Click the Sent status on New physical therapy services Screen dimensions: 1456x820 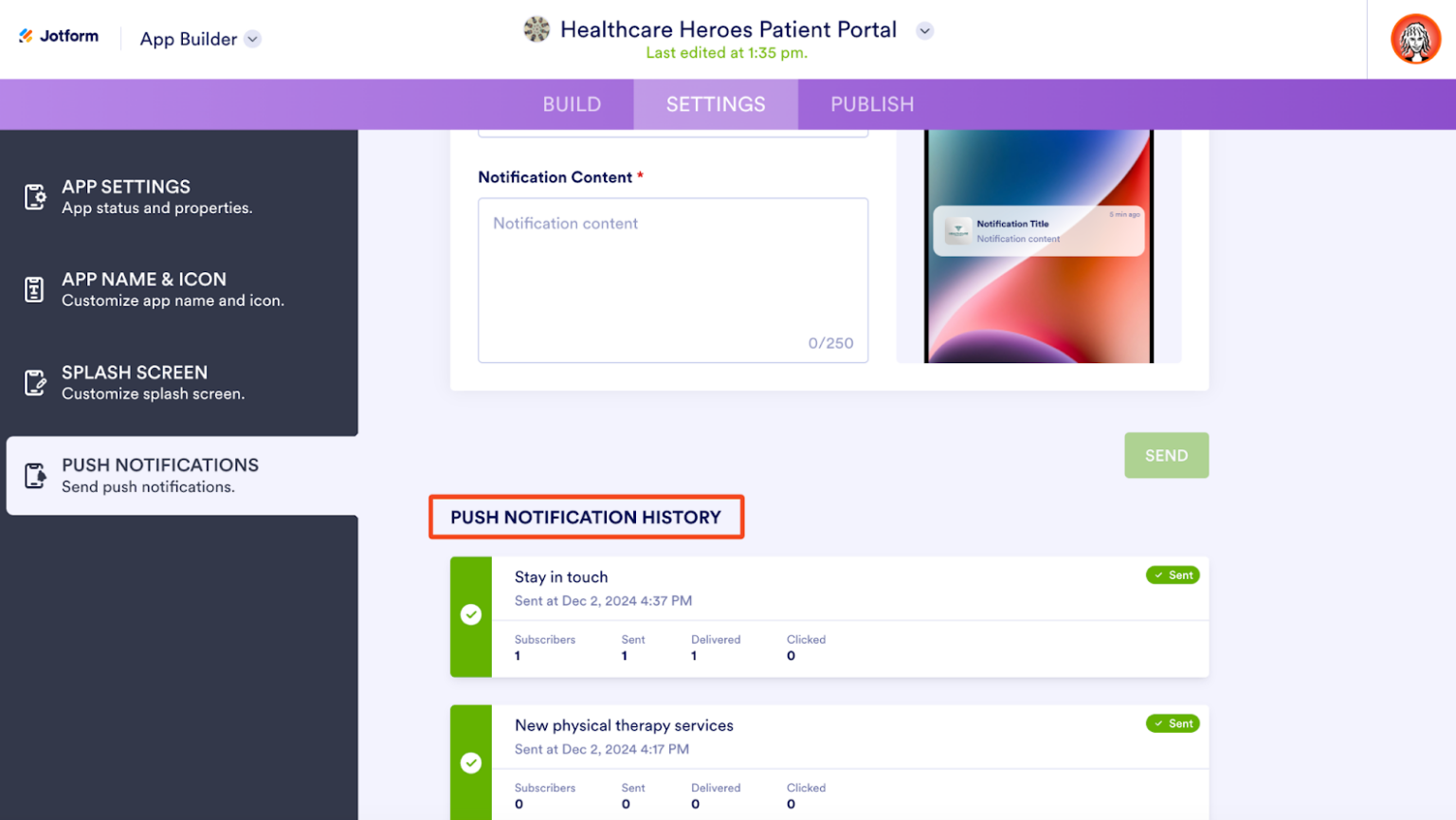click(x=1173, y=723)
